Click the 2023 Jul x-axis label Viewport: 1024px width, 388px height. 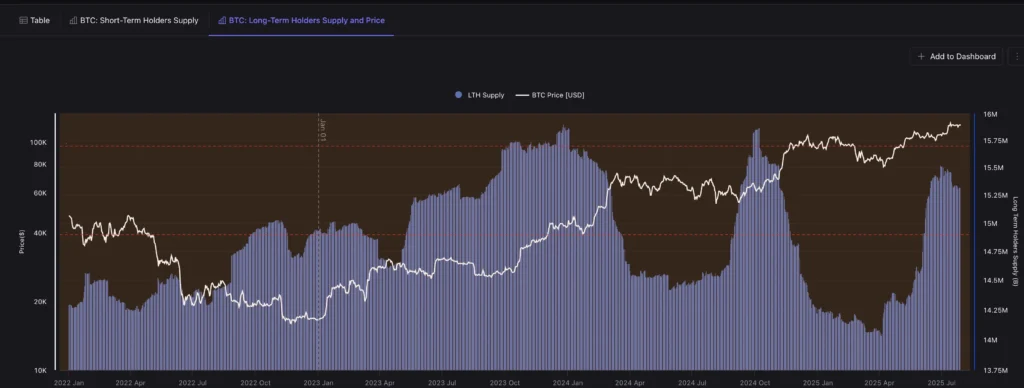441,383
